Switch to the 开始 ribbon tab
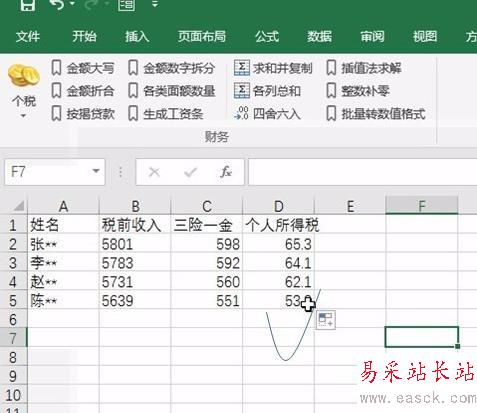 click(x=84, y=36)
